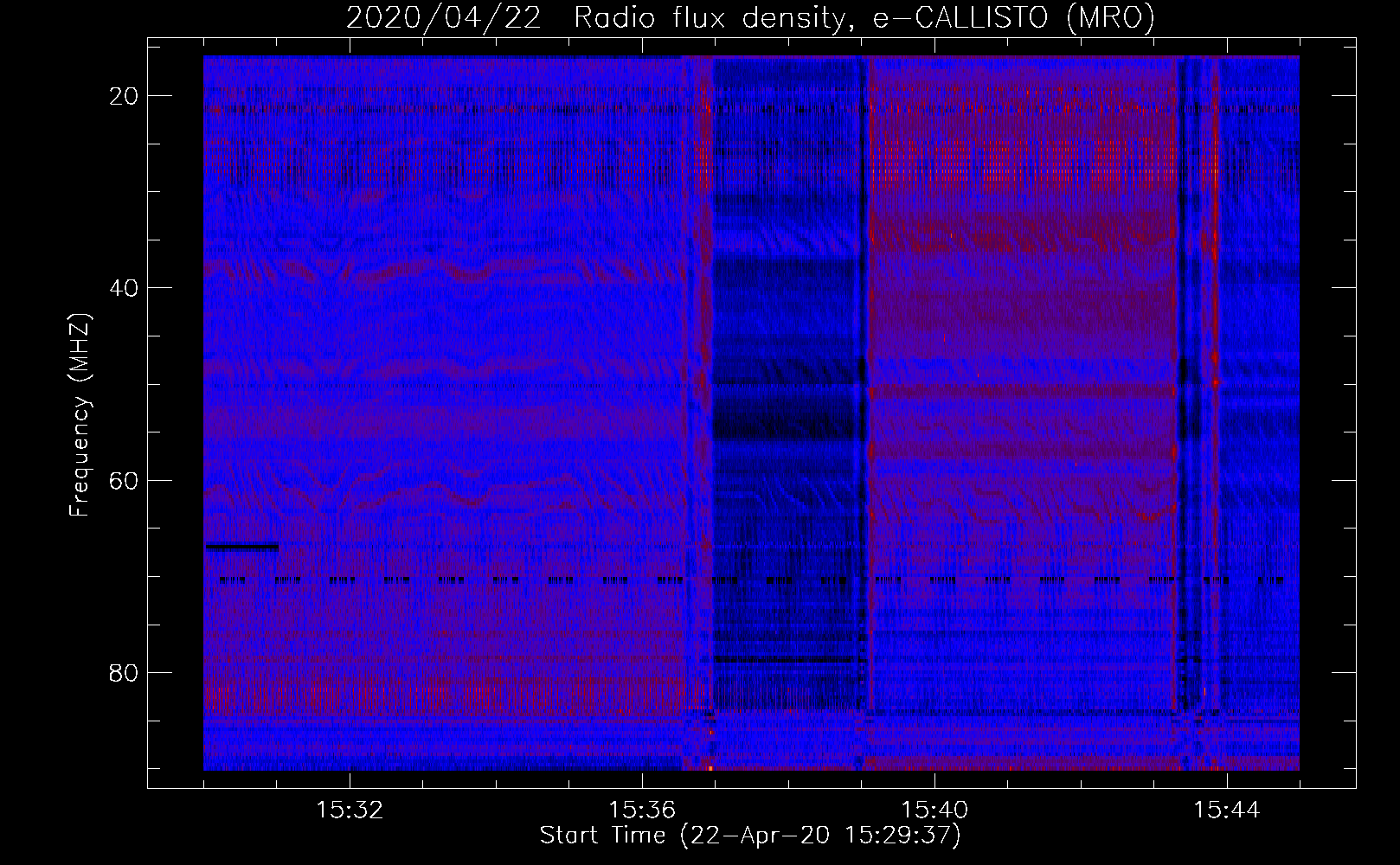Click the '15:44' time tick label
1400x865 pixels.
click(x=1227, y=811)
